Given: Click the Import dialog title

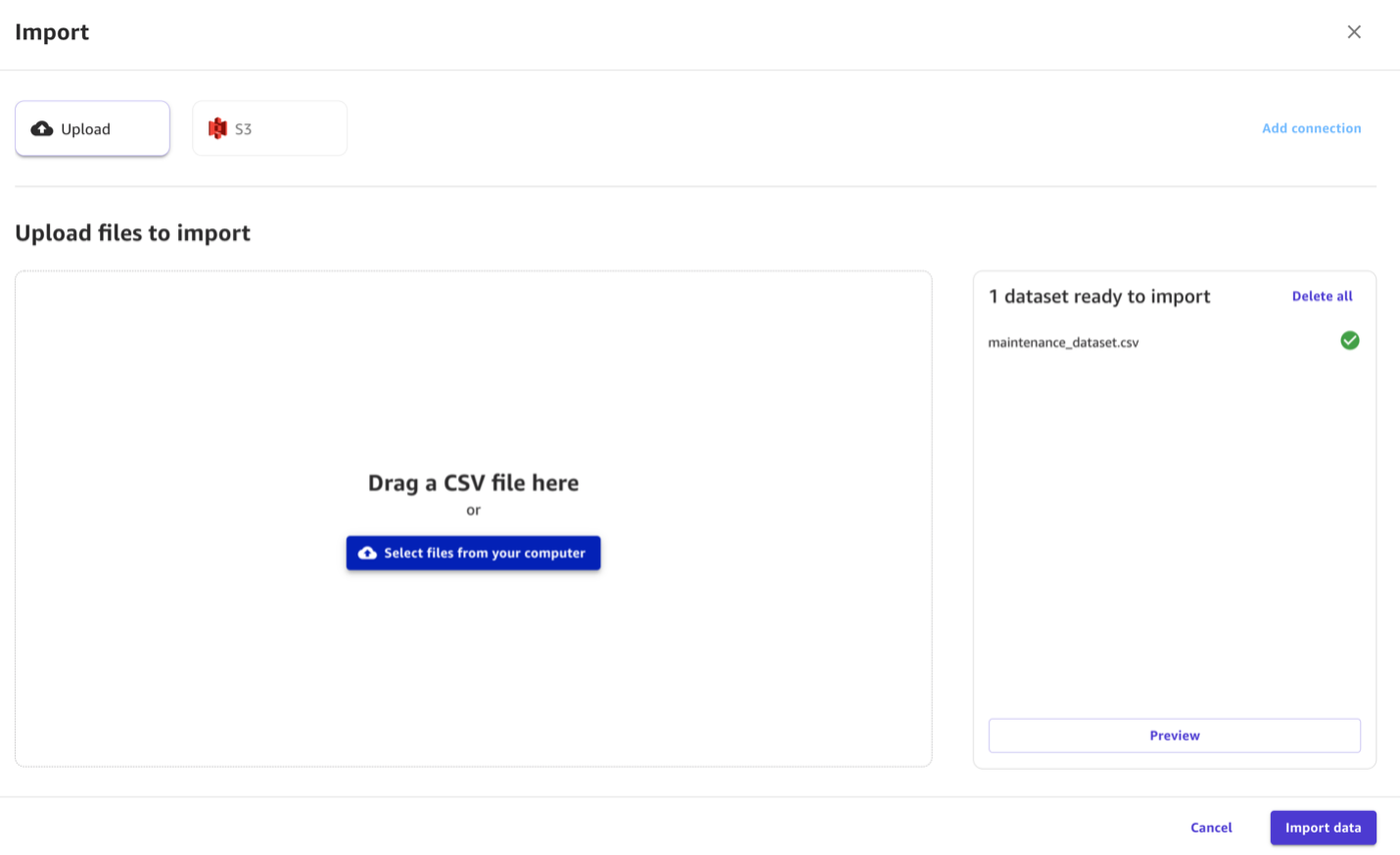Looking at the screenshot, I should (x=51, y=31).
